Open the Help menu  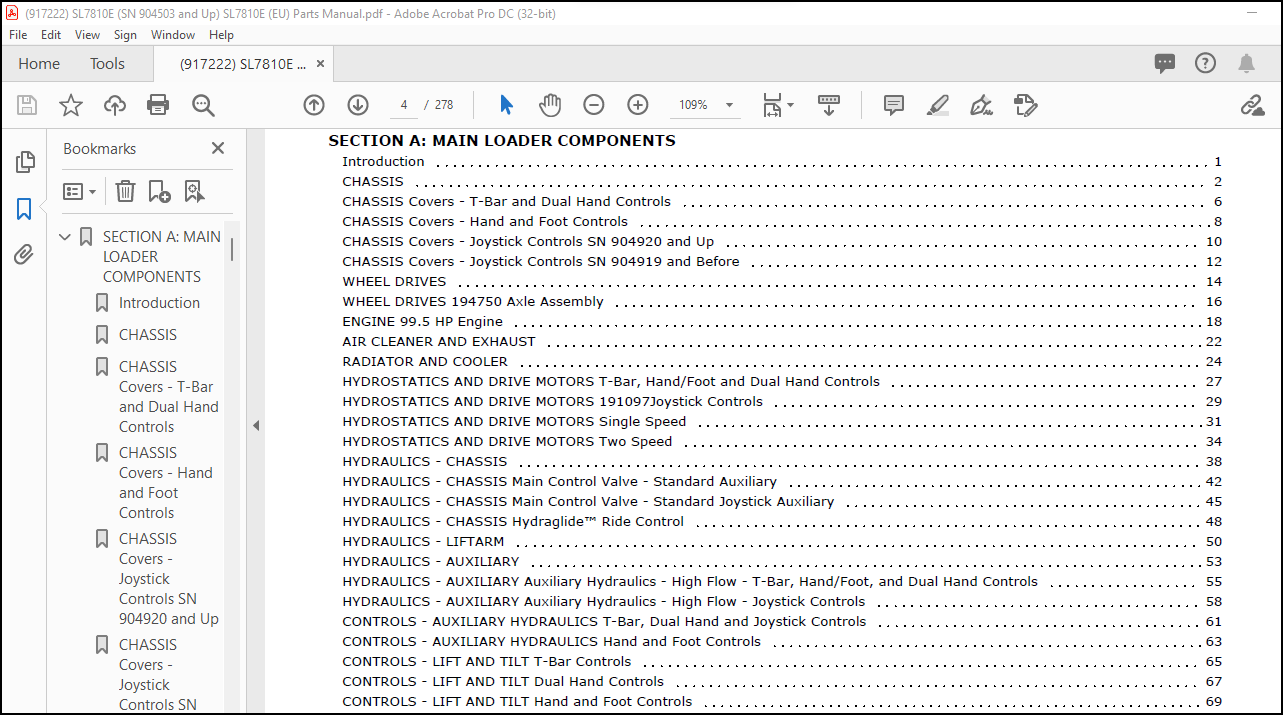coord(221,34)
